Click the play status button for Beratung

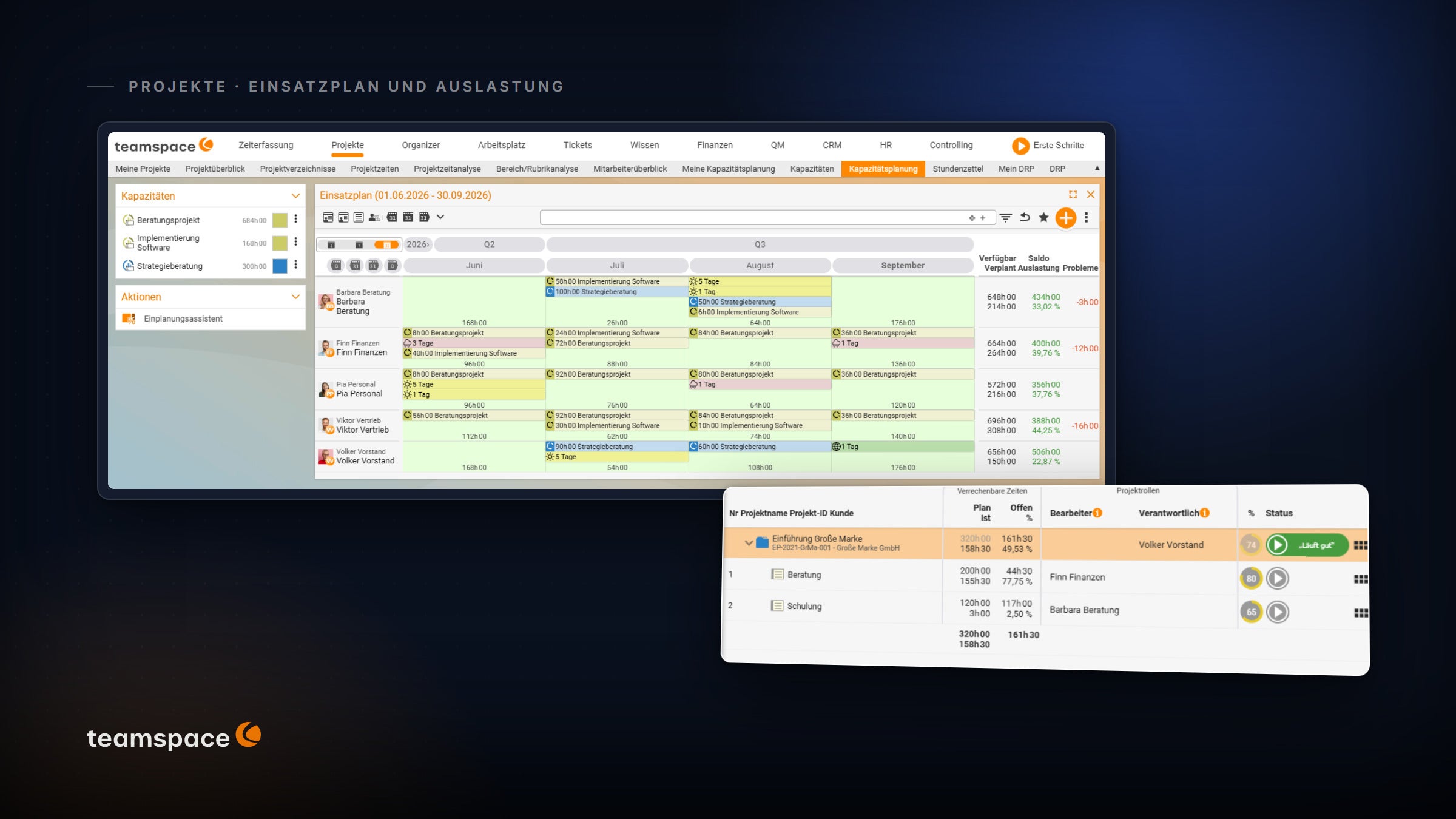coord(1278,578)
